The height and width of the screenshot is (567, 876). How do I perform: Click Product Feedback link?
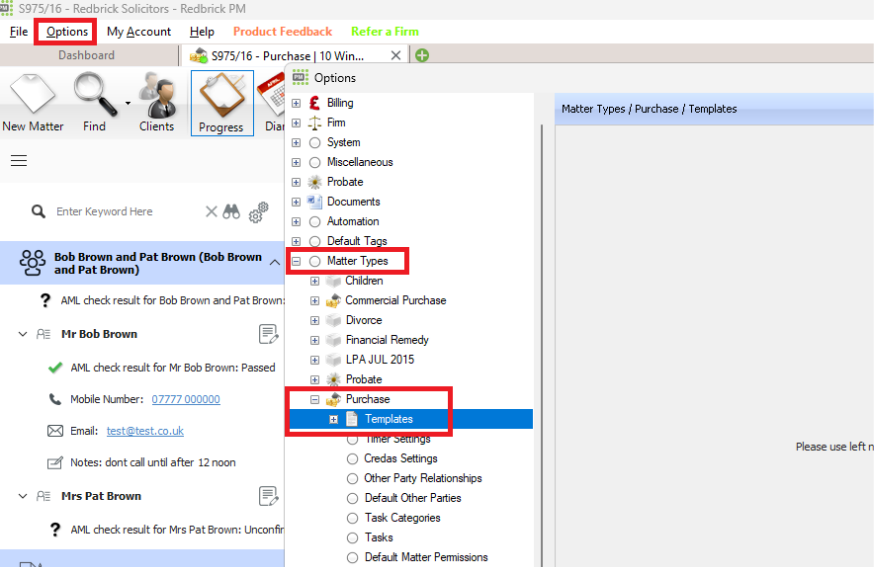283,32
